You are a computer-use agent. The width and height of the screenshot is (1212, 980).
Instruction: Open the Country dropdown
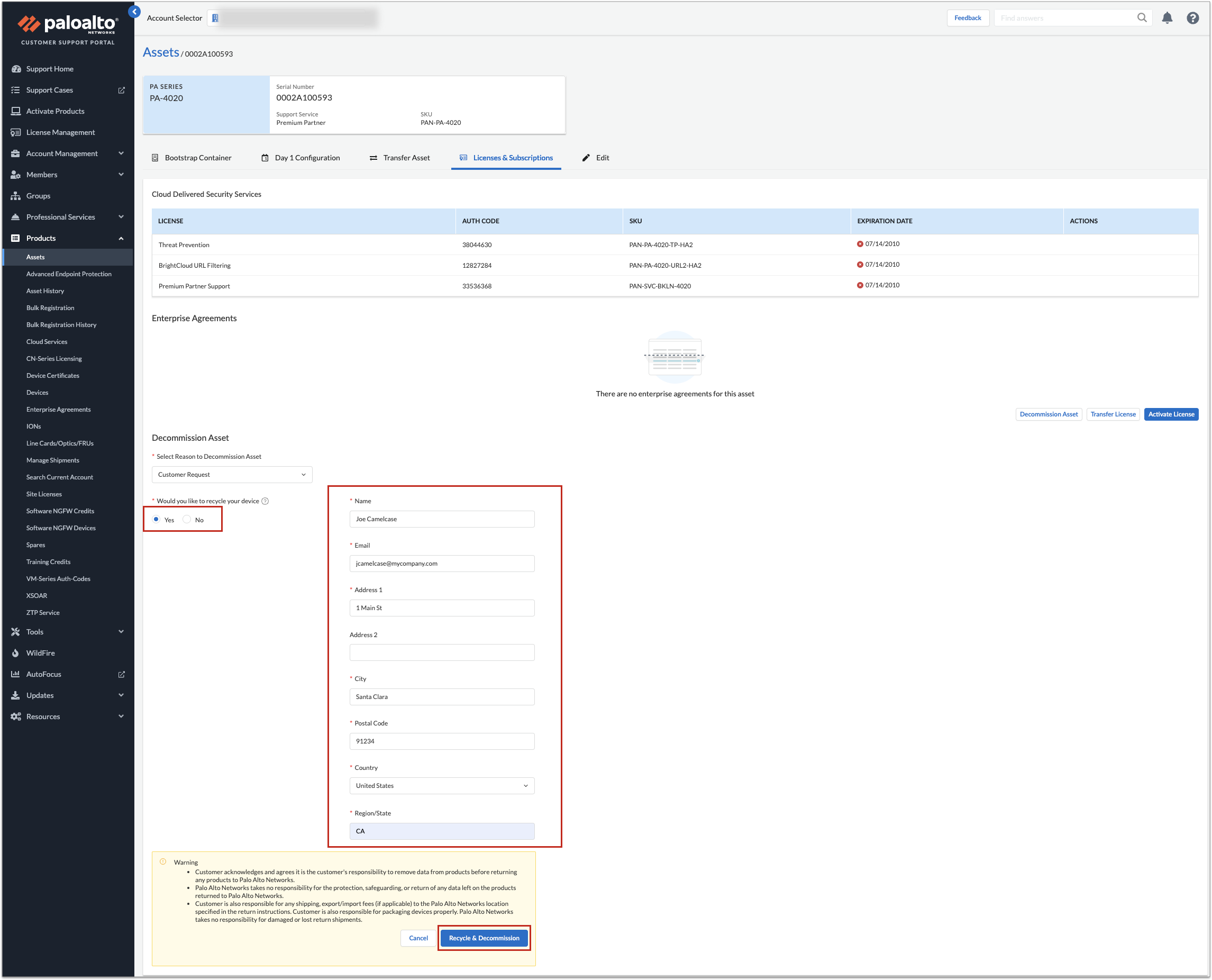pyautogui.click(x=442, y=786)
